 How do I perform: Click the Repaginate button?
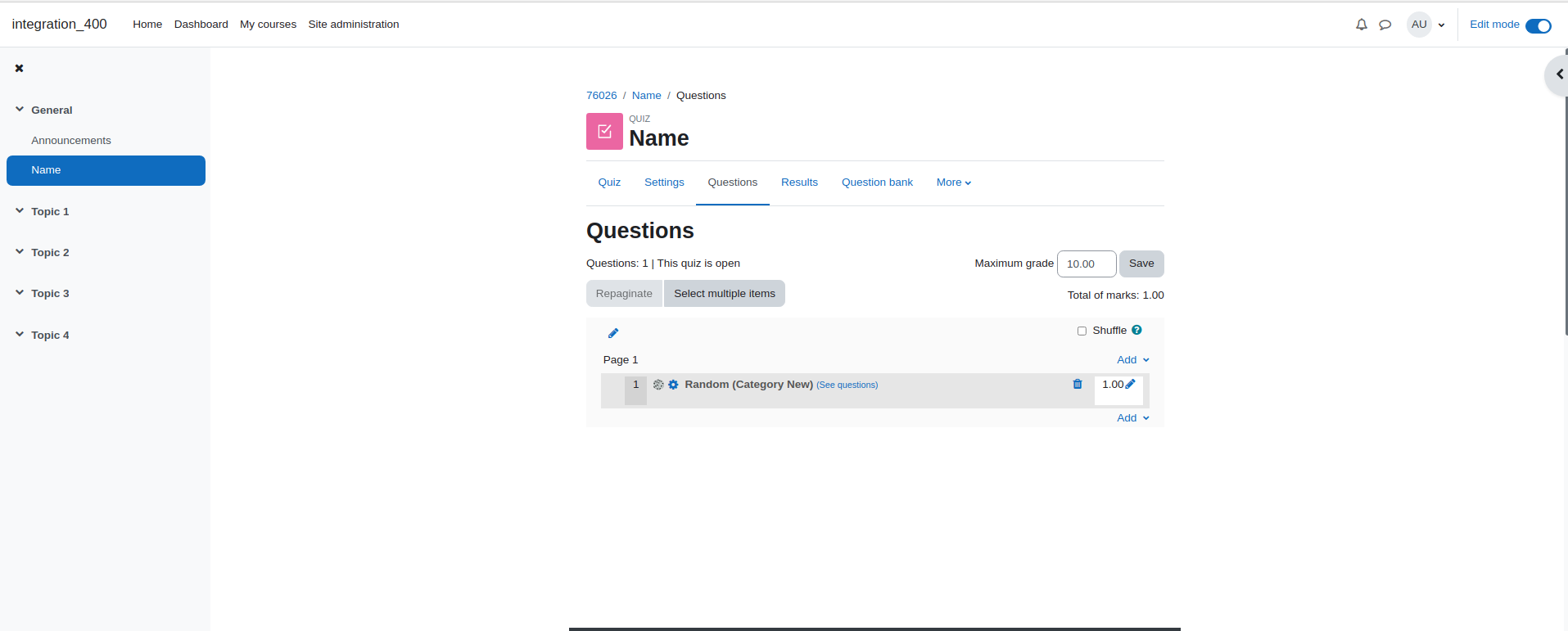tap(624, 294)
